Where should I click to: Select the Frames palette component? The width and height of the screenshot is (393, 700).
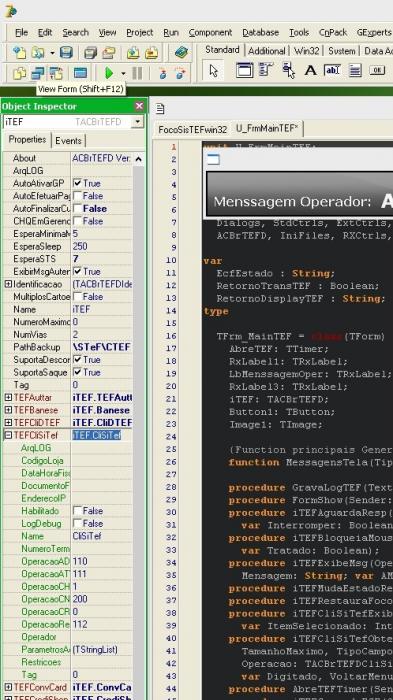click(x=244, y=70)
